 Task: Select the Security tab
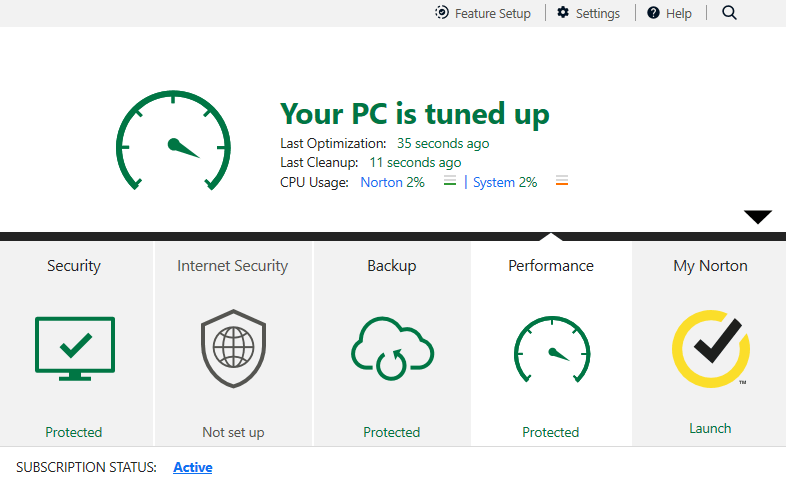point(77,344)
